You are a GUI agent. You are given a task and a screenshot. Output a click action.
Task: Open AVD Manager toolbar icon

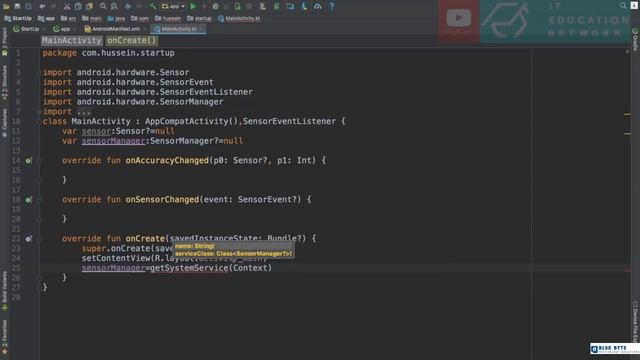pos(262,7)
